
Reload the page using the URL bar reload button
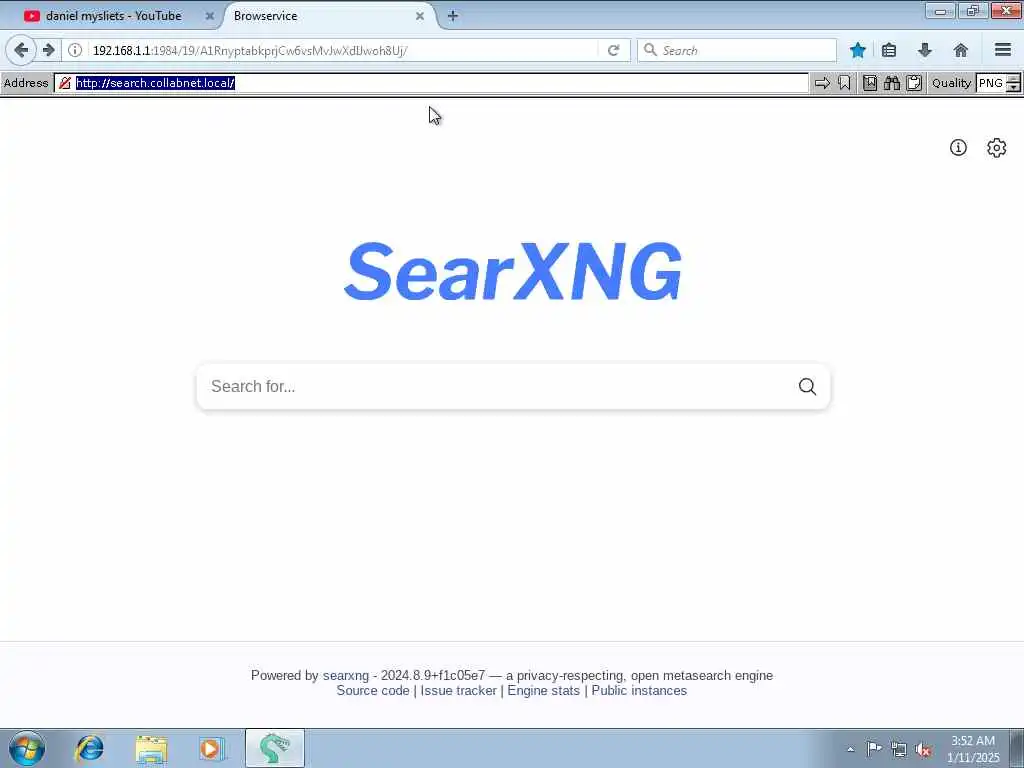pos(613,50)
